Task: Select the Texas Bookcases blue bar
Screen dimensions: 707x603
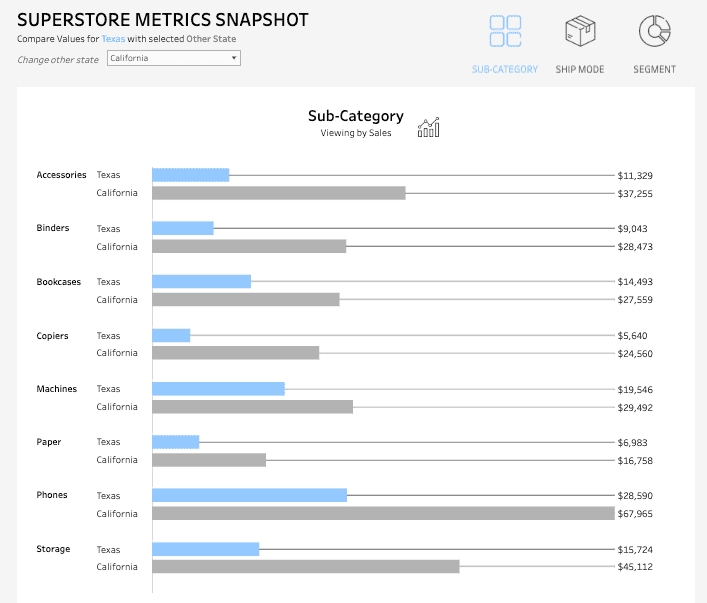Action: [201, 282]
